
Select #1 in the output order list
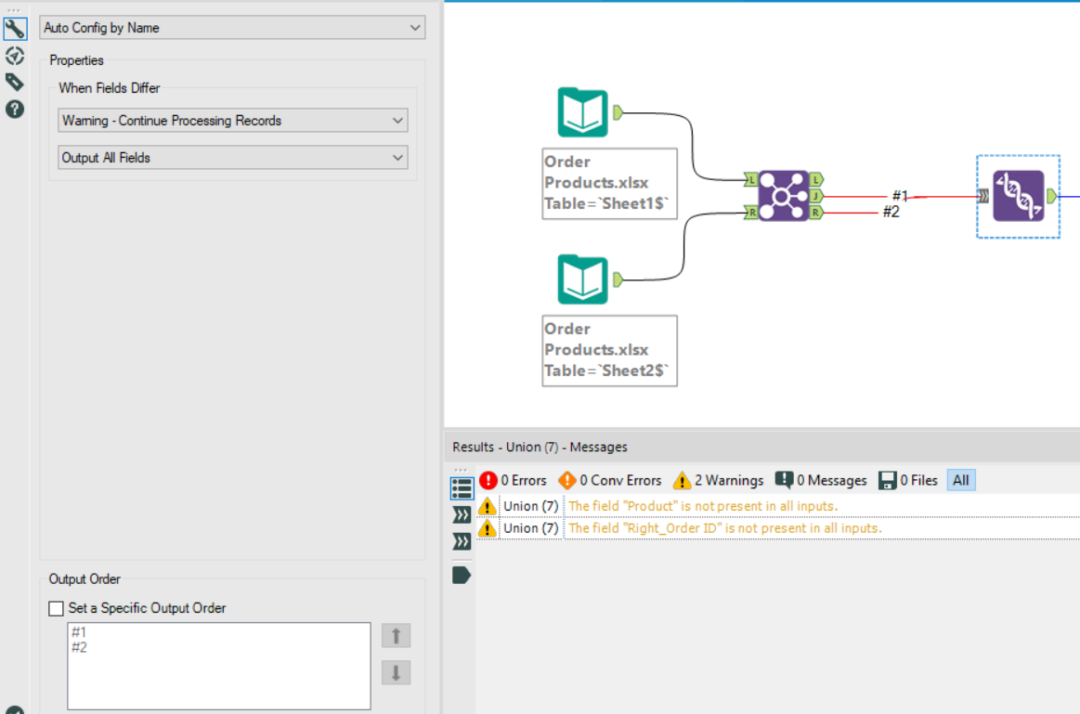(79, 631)
